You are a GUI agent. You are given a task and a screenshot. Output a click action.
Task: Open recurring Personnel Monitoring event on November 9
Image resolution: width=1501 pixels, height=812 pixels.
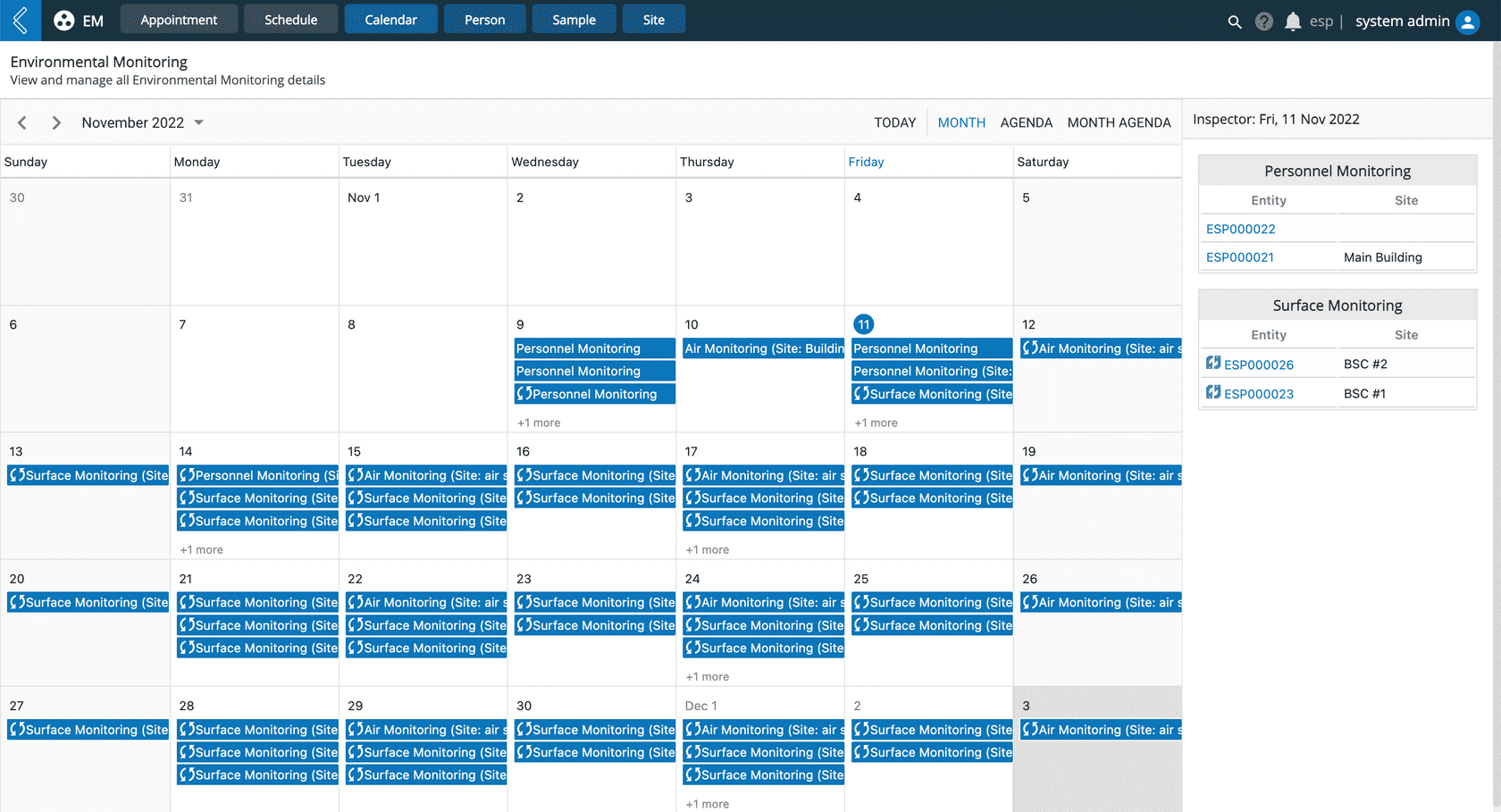pyautogui.click(x=595, y=394)
